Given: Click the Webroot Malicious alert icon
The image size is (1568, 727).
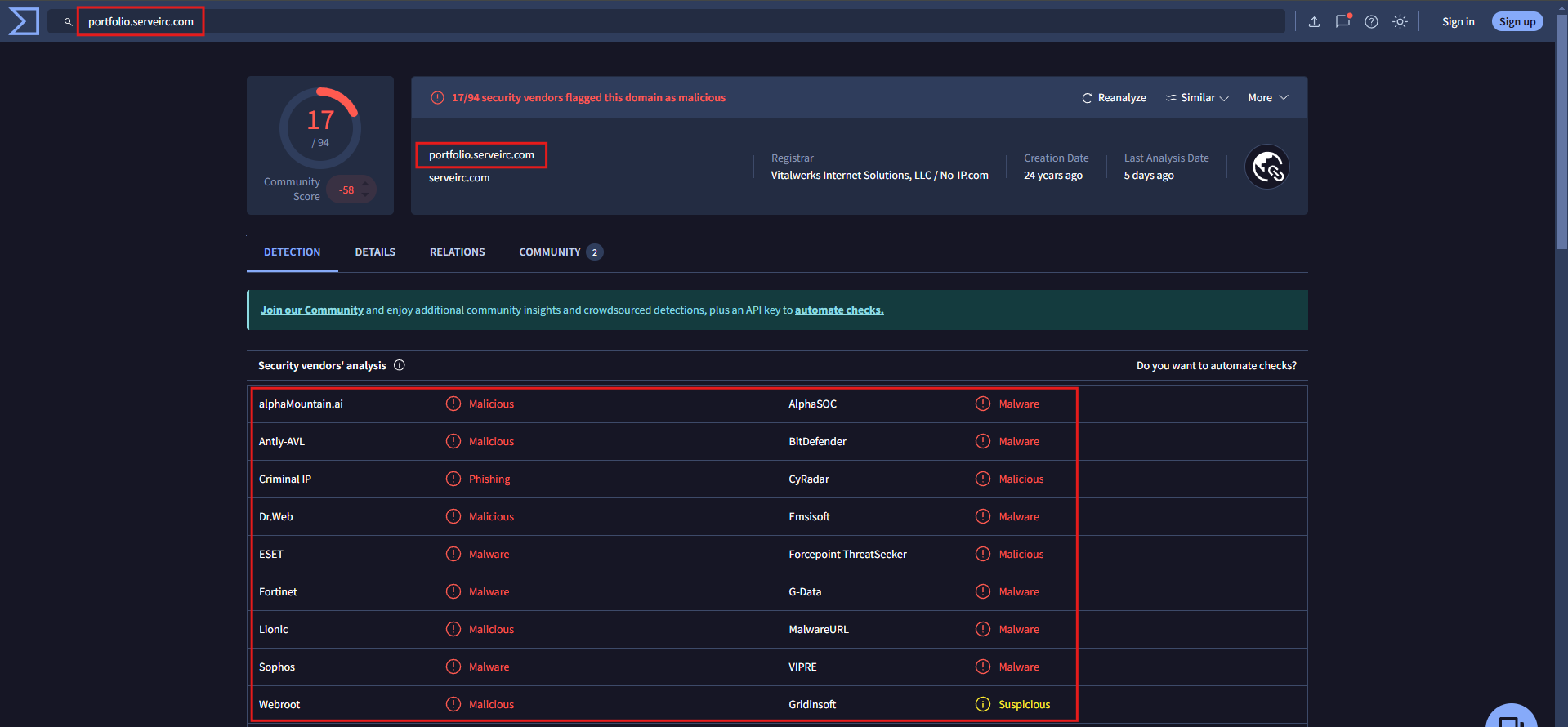Looking at the screenshot, I should pyautogui.click(x=453, y=704).
